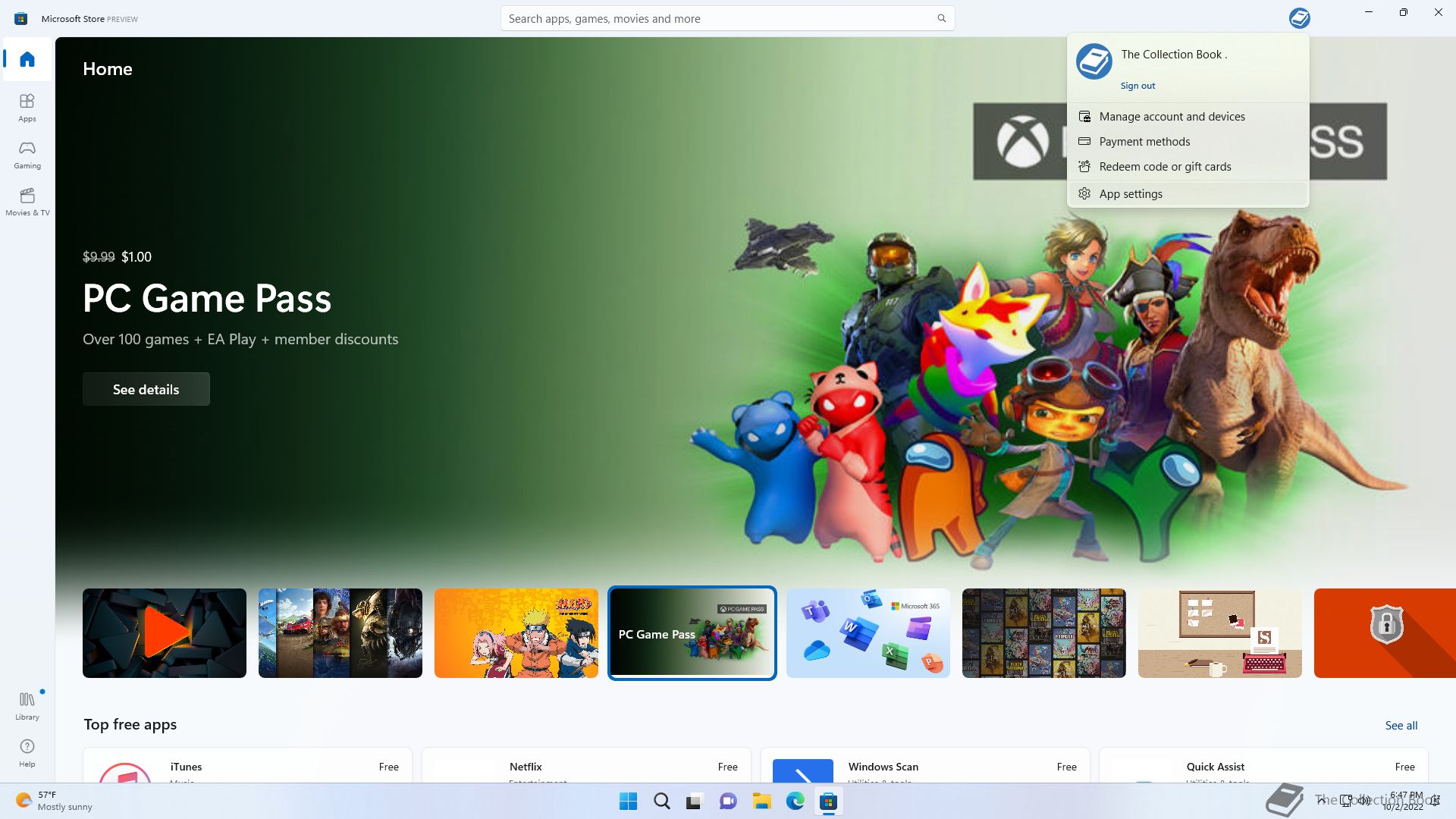This screenshot has height=819, width=1456.
Task: Select the typewriter desk thumbnail
Action: (x=1220, y=633)
